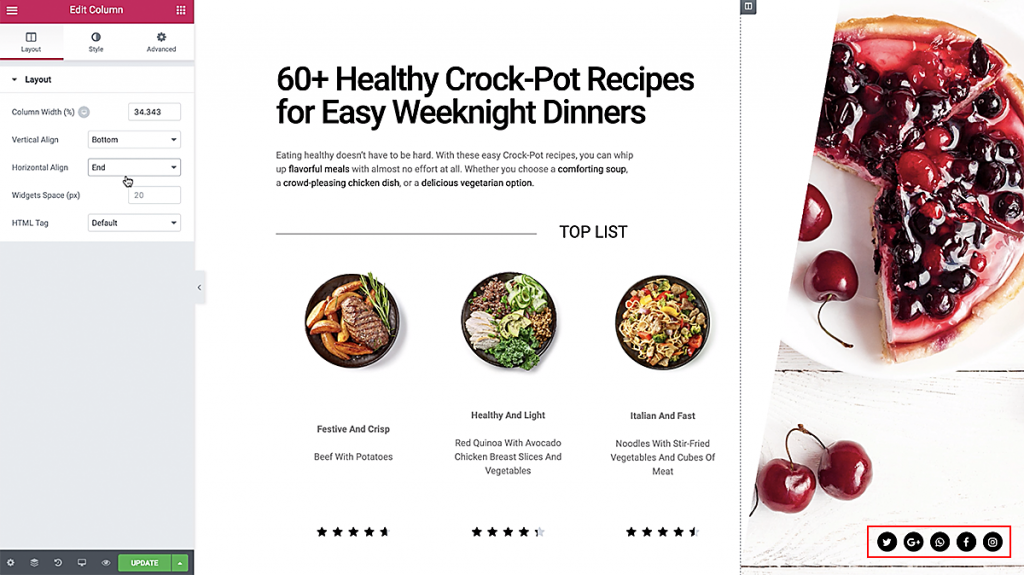This screenshot has width=1024, height=575.
Task: Switch to the Advanced tab
Action: tap(161, 42)
